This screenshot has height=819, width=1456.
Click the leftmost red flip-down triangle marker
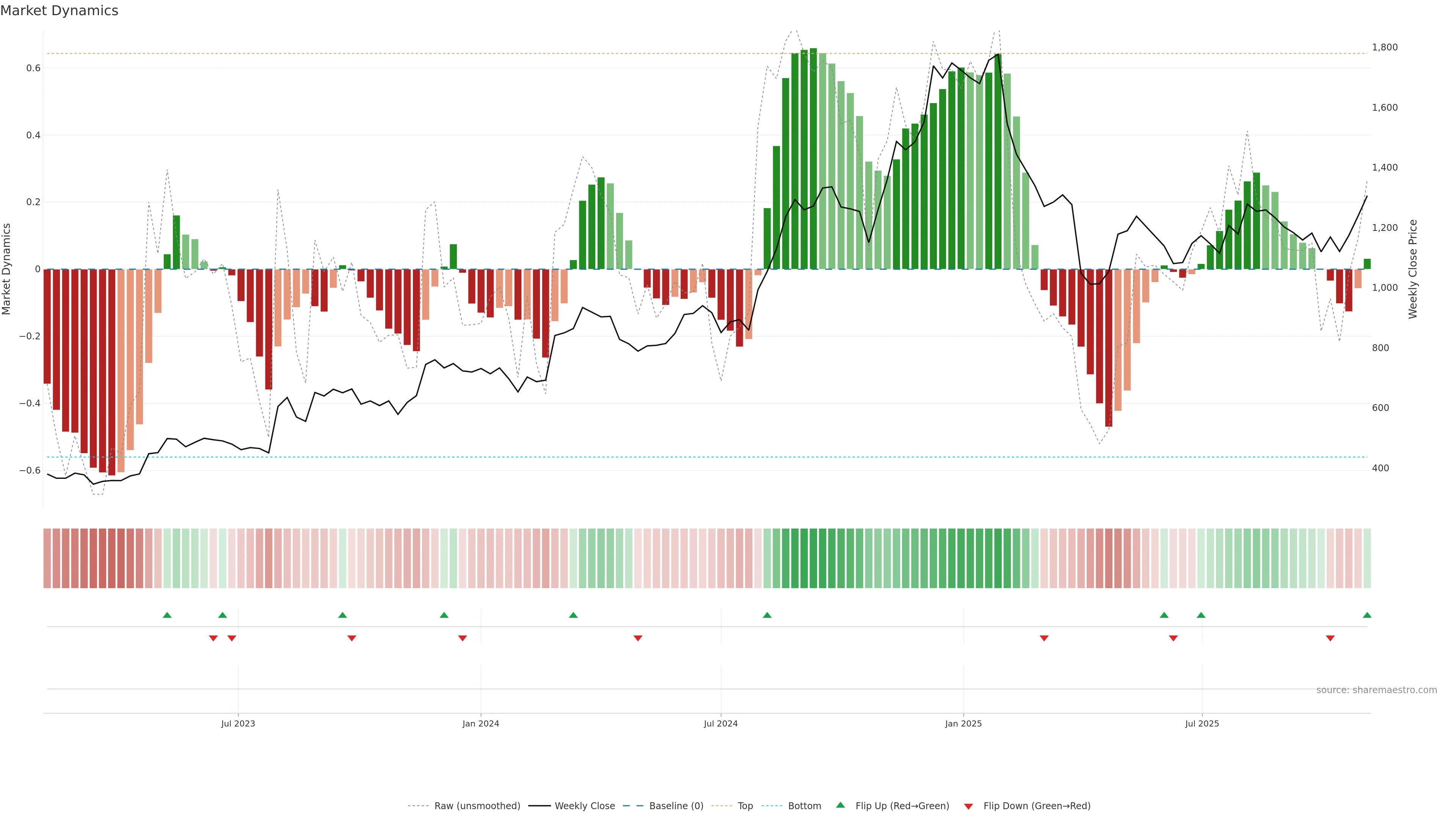click(213, 638)
